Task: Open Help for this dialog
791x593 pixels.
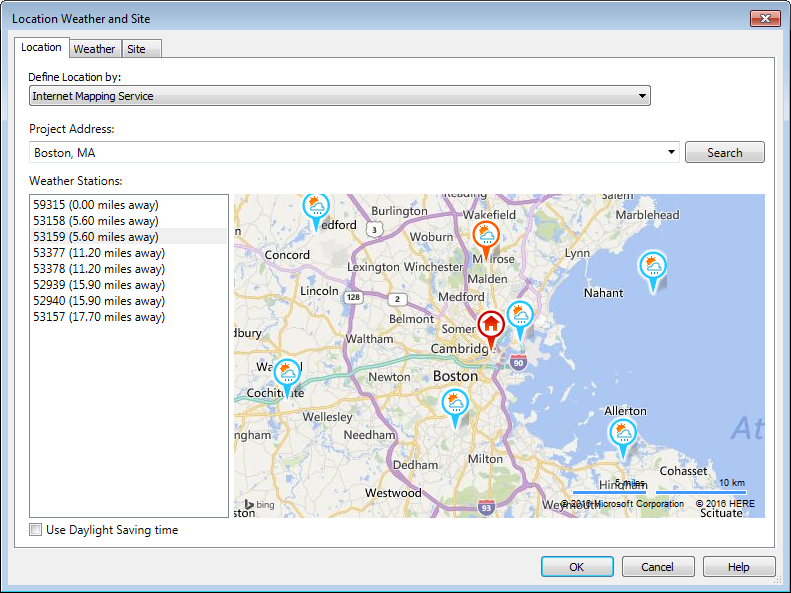Action: click(x=739, y=567)
